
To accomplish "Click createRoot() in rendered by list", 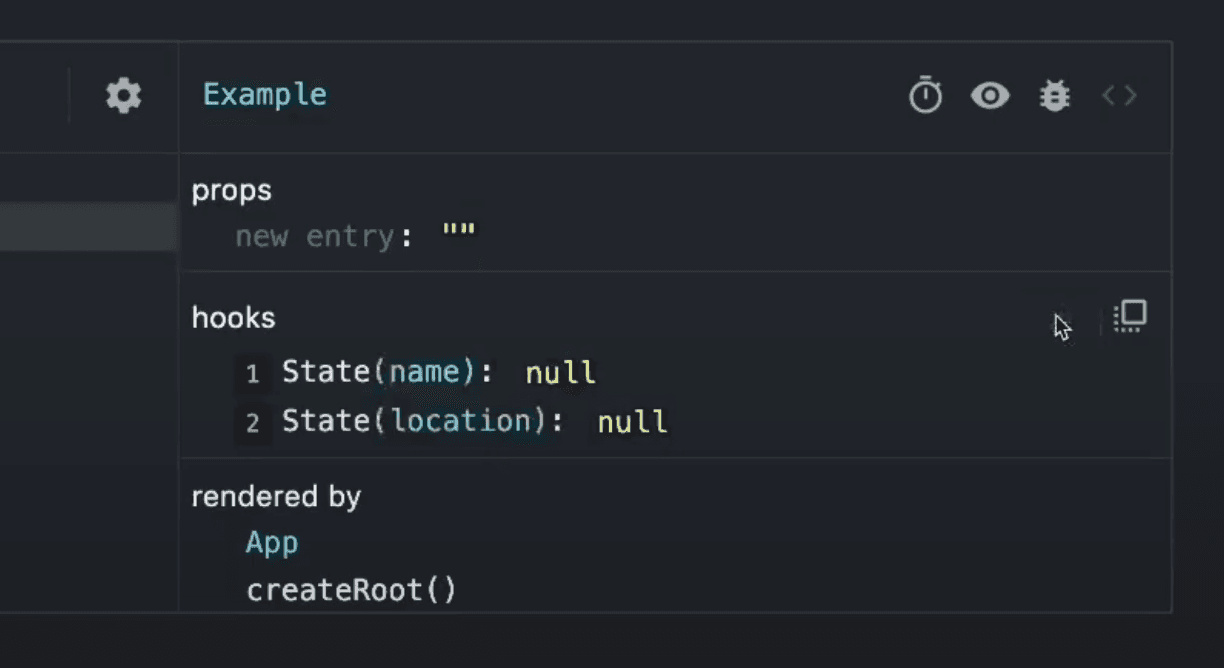I will pyautogui.click(x=351, y=590).
